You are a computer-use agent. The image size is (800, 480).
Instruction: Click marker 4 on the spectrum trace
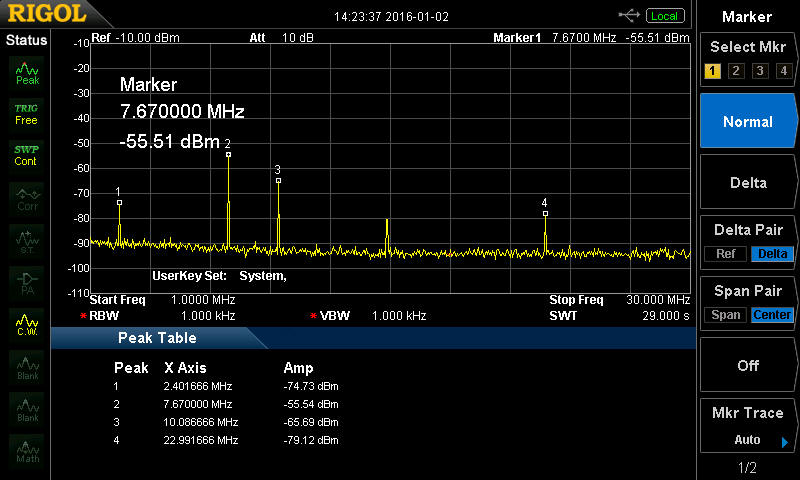pyautogui.click(x=545, y=212)
